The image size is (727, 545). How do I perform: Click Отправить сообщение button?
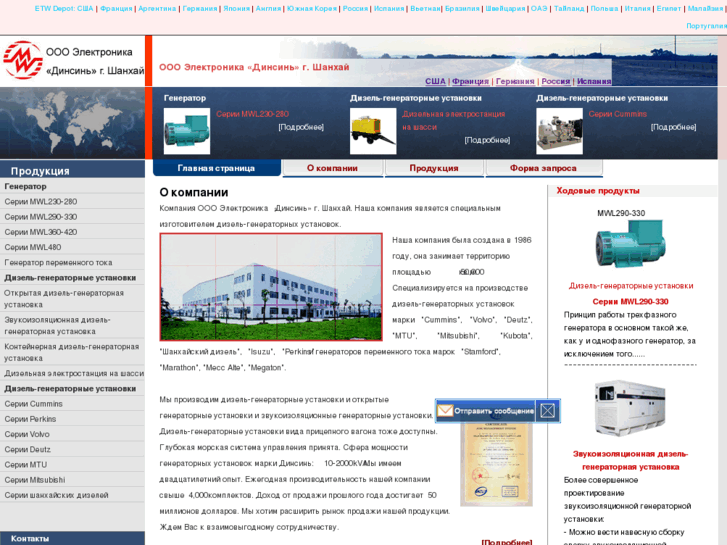click(x=494, y=411)
